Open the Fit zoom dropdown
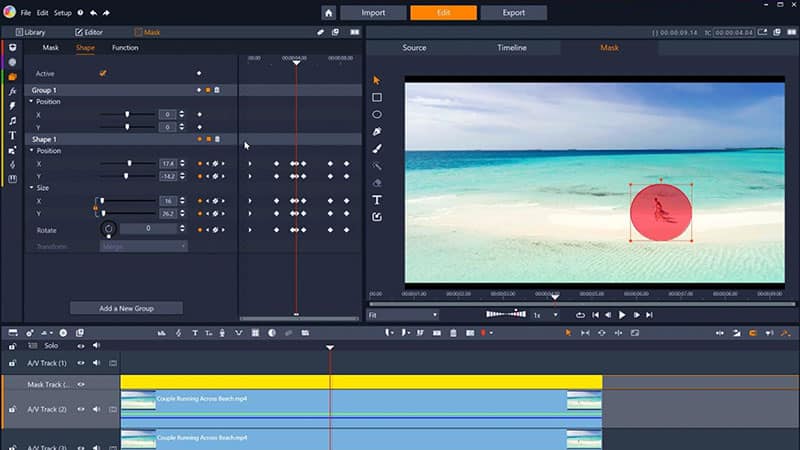Image resolution: width=800 pixels, height=450 pixels. click(x=403, y=315)
